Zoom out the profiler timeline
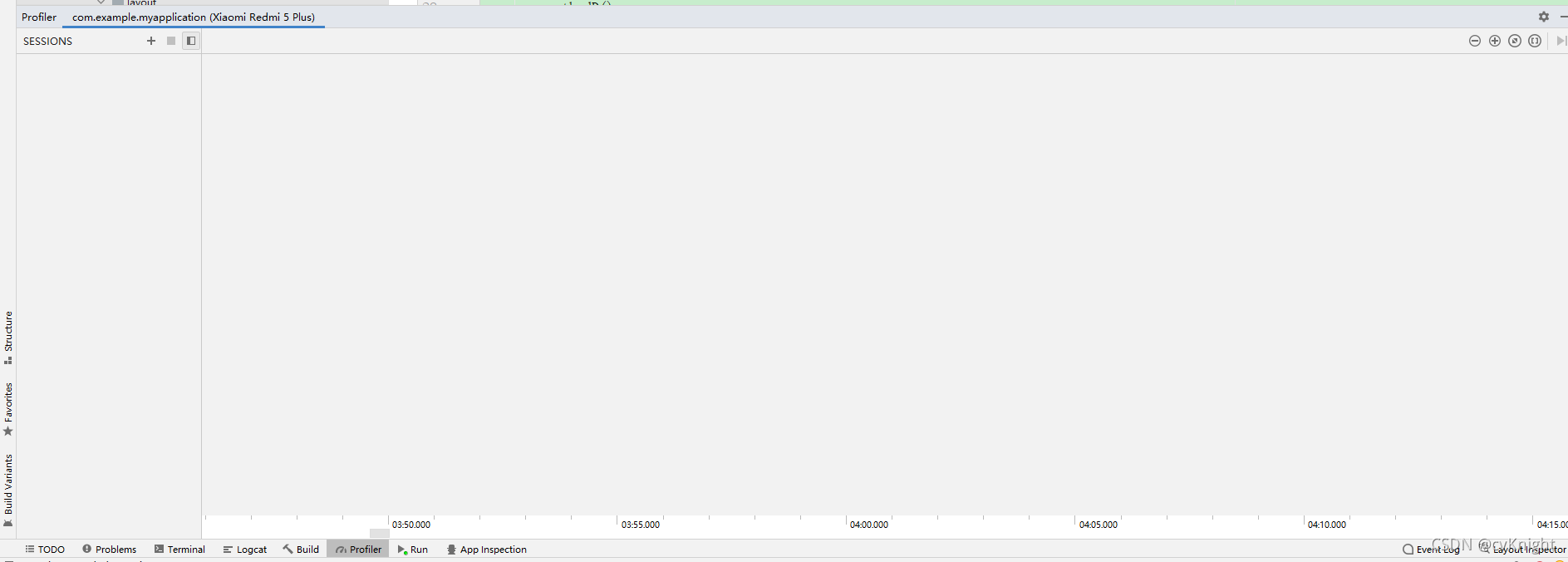 click(1475, 41)
